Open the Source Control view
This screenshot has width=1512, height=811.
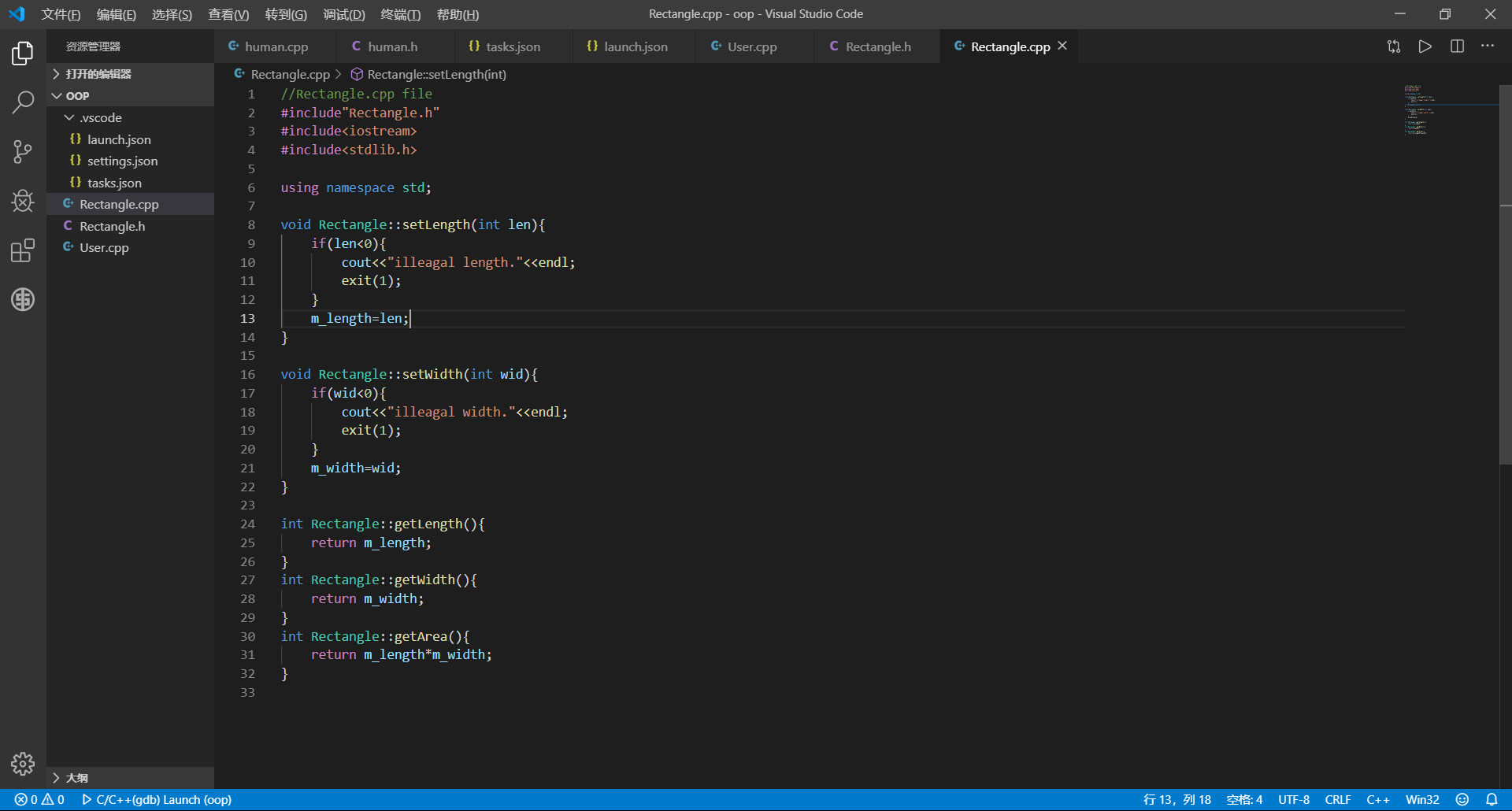[x=23, y=151]
